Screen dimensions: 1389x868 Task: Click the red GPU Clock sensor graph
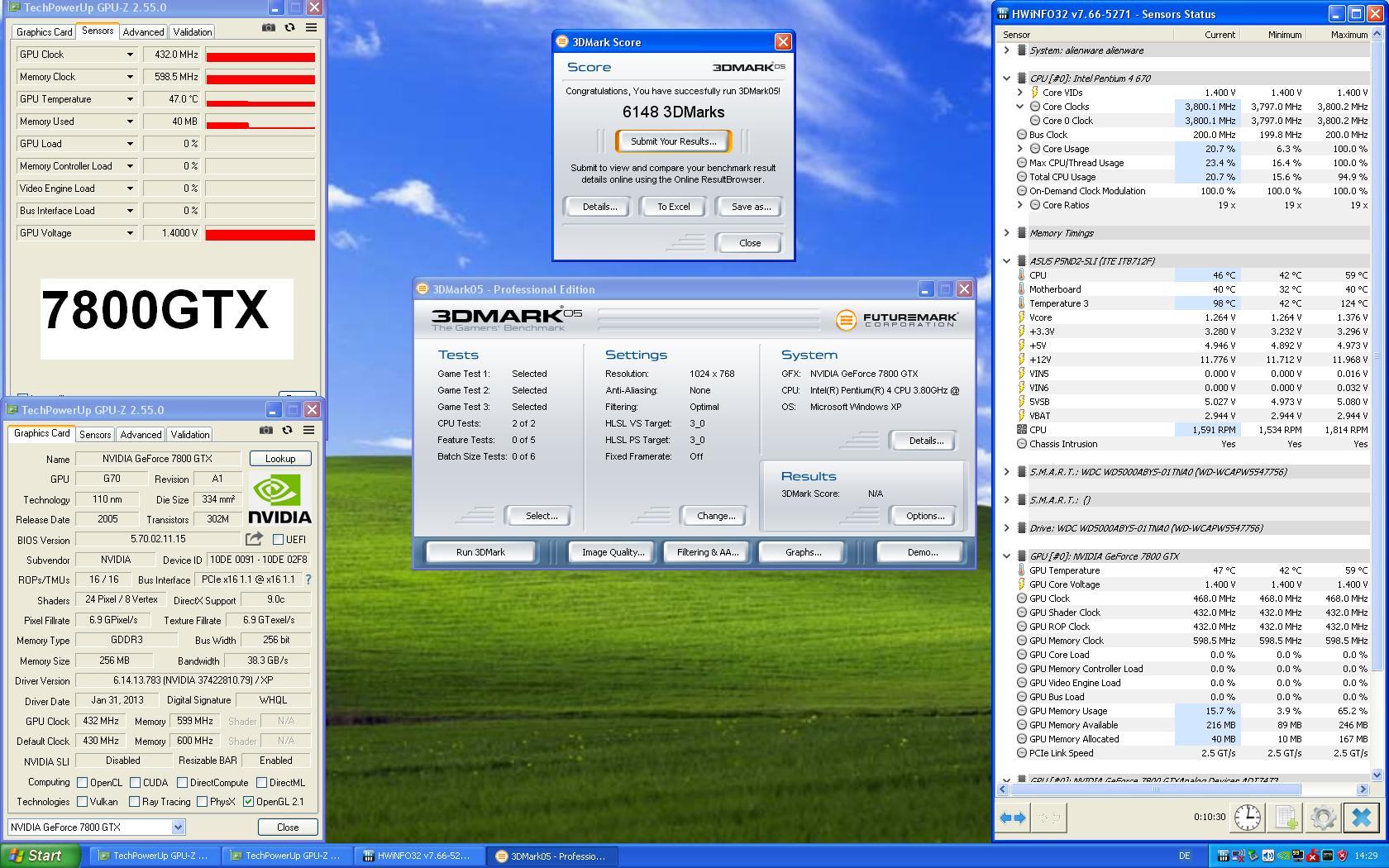[260, 55]
